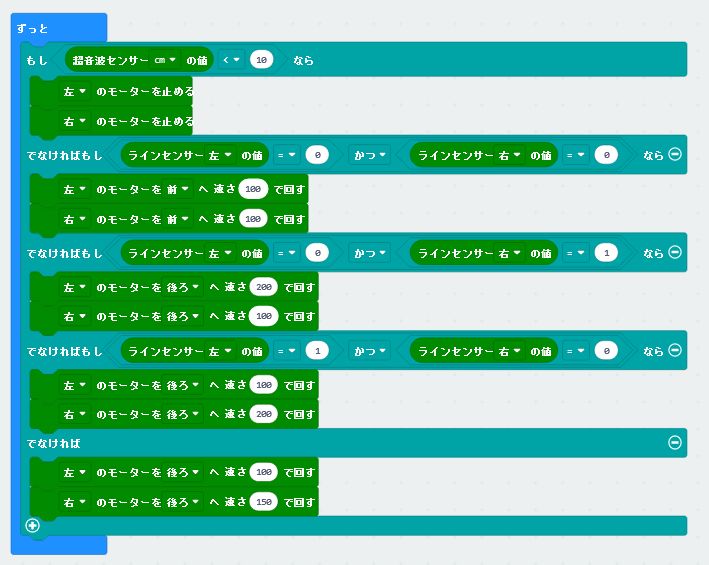The width and height of the screenshot is (709, 565).
Task: Select the 右 のモーターを止める block text
Action: [145, 121]
